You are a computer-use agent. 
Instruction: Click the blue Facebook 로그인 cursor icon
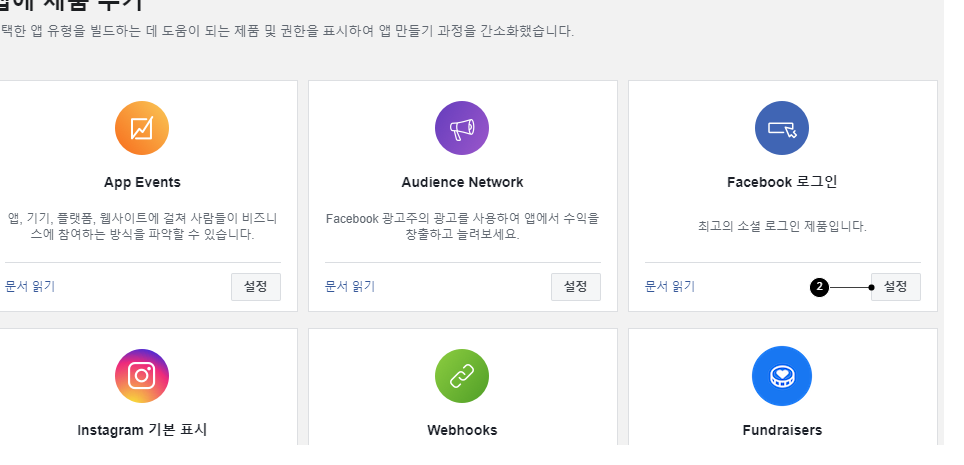[x=782, y=128]
